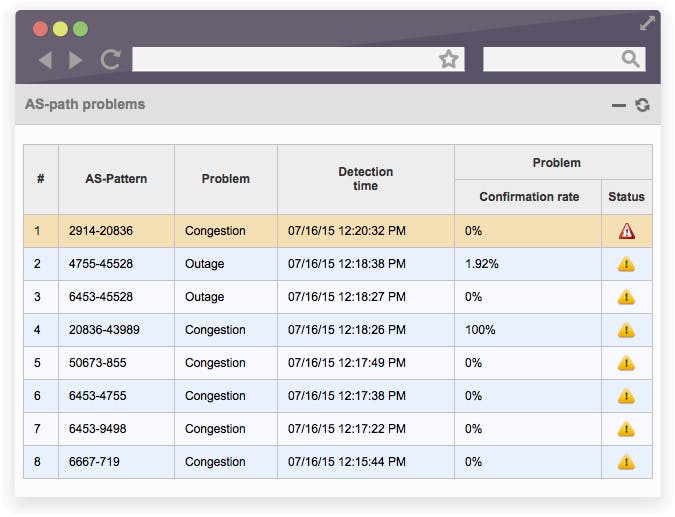Screen dimensions: 675x517
Task: Enter fullscreen with the expand arrows icon
Action: [648, 23]
